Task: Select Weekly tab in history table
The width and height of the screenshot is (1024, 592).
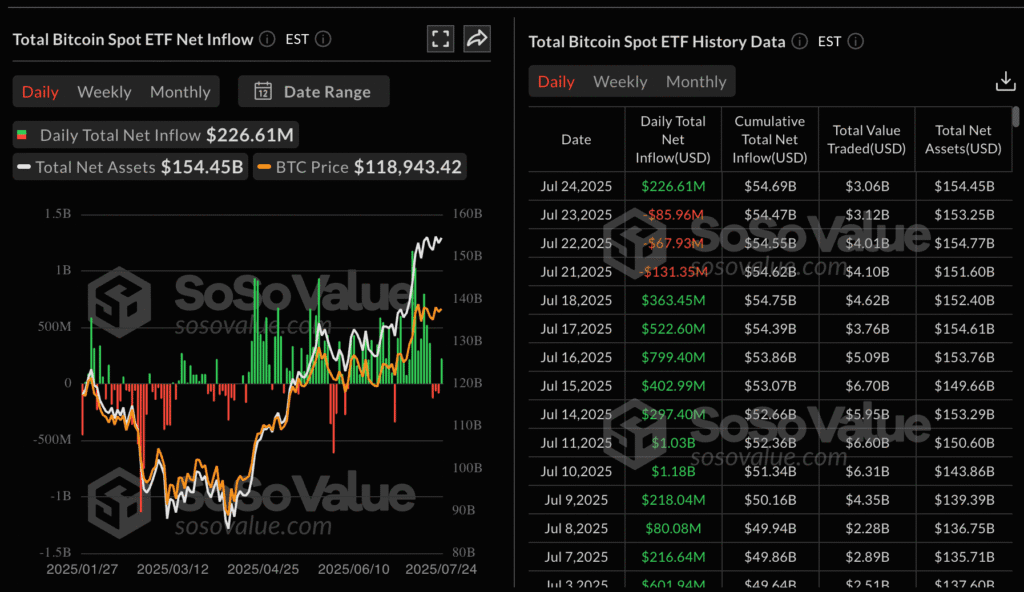Action: 620,81
